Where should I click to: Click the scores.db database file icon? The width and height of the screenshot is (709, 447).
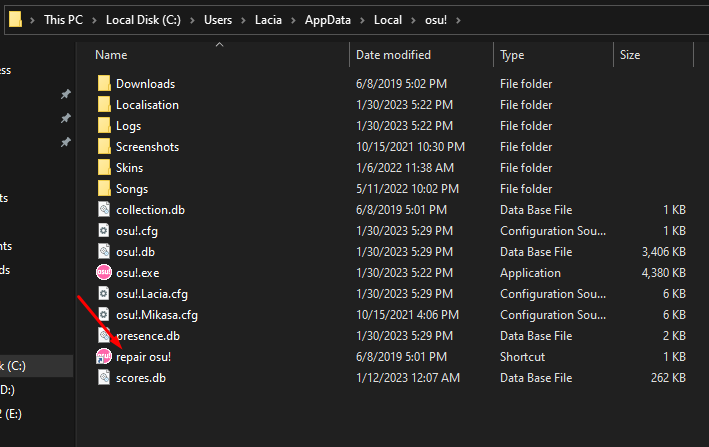[x=104, y=378]
